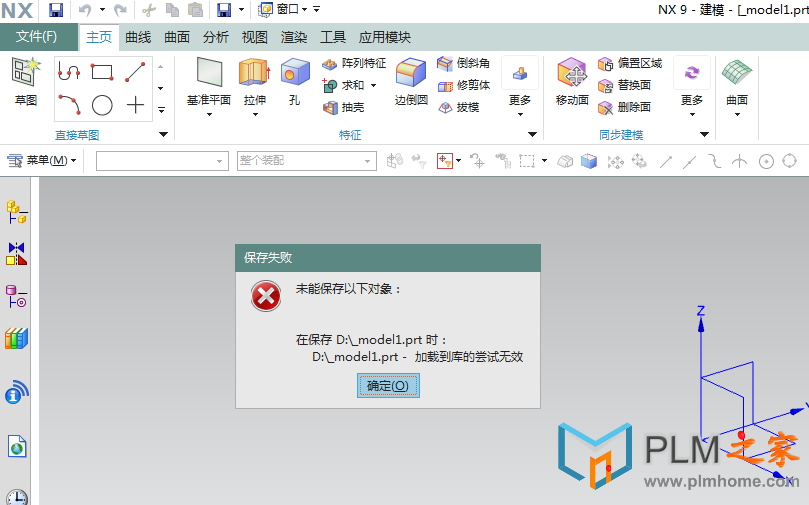Select the Profile curve sketch tool
This screenshot has width=809, height=505.
tap(69, 72)
